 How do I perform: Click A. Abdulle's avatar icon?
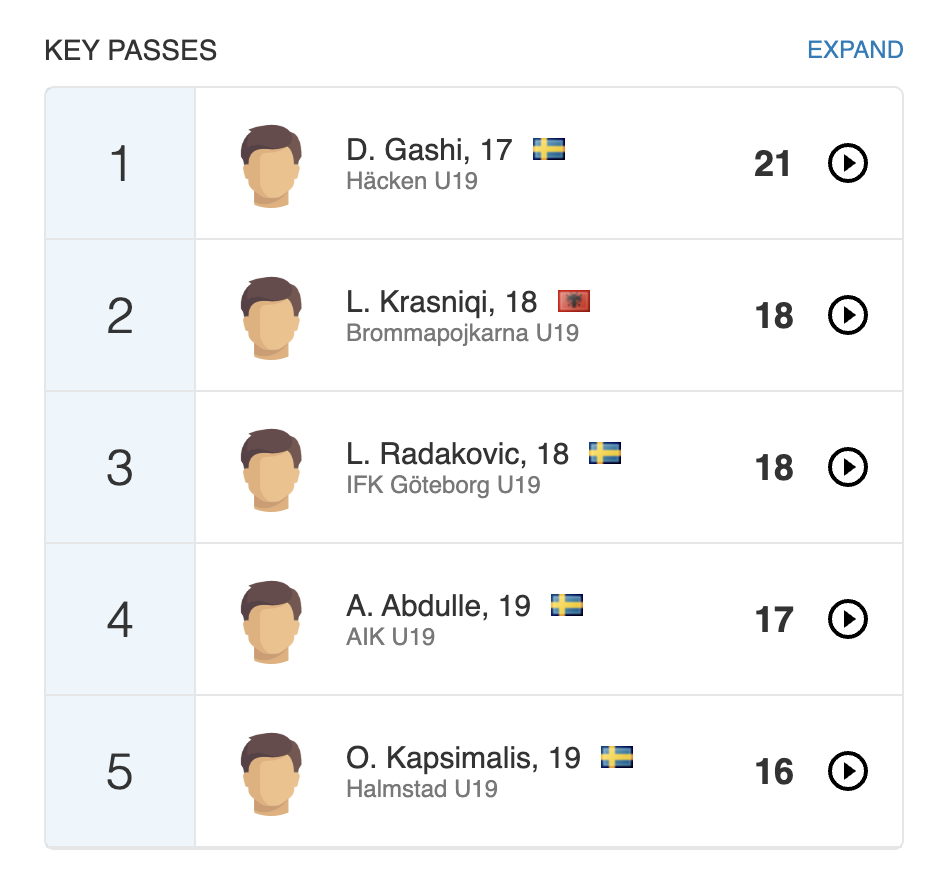click(x=271, y=621)
